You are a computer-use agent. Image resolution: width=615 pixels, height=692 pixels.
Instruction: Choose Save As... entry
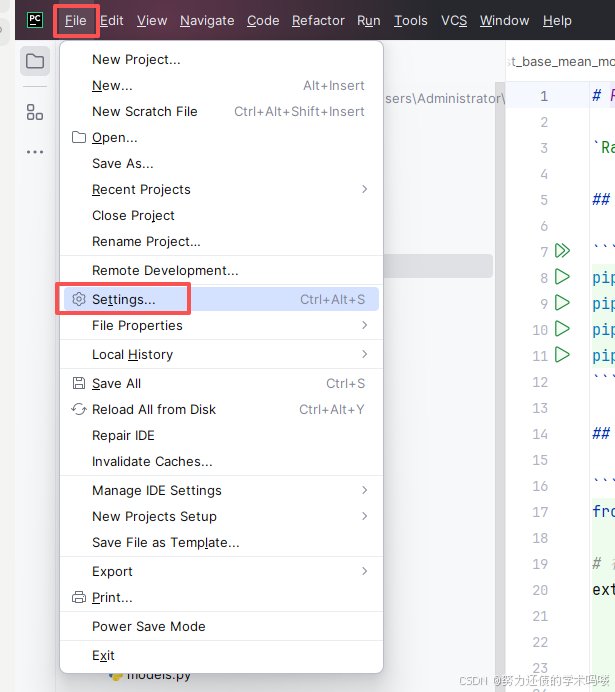[x=221, y=164]
